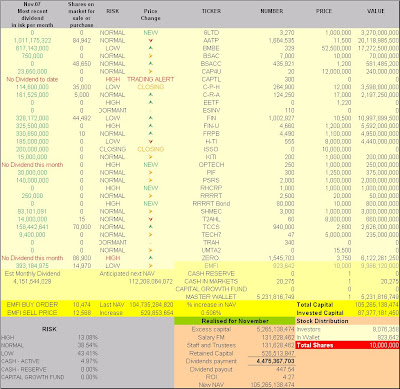Select the RISK column header at top

113,11
